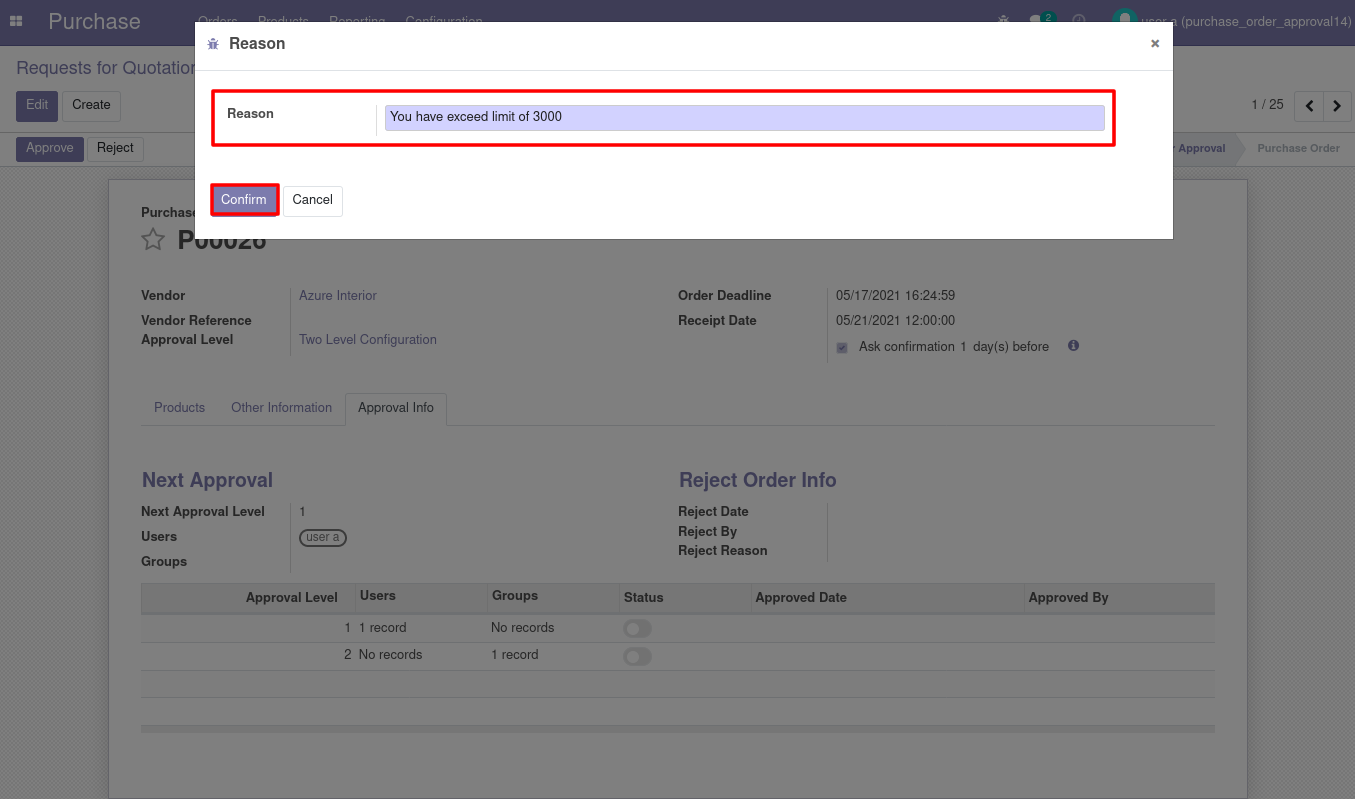1355x799 pixels.
Task: Star order P00026 as favorite
Action: pyautogui.click(x=153, y=240)
